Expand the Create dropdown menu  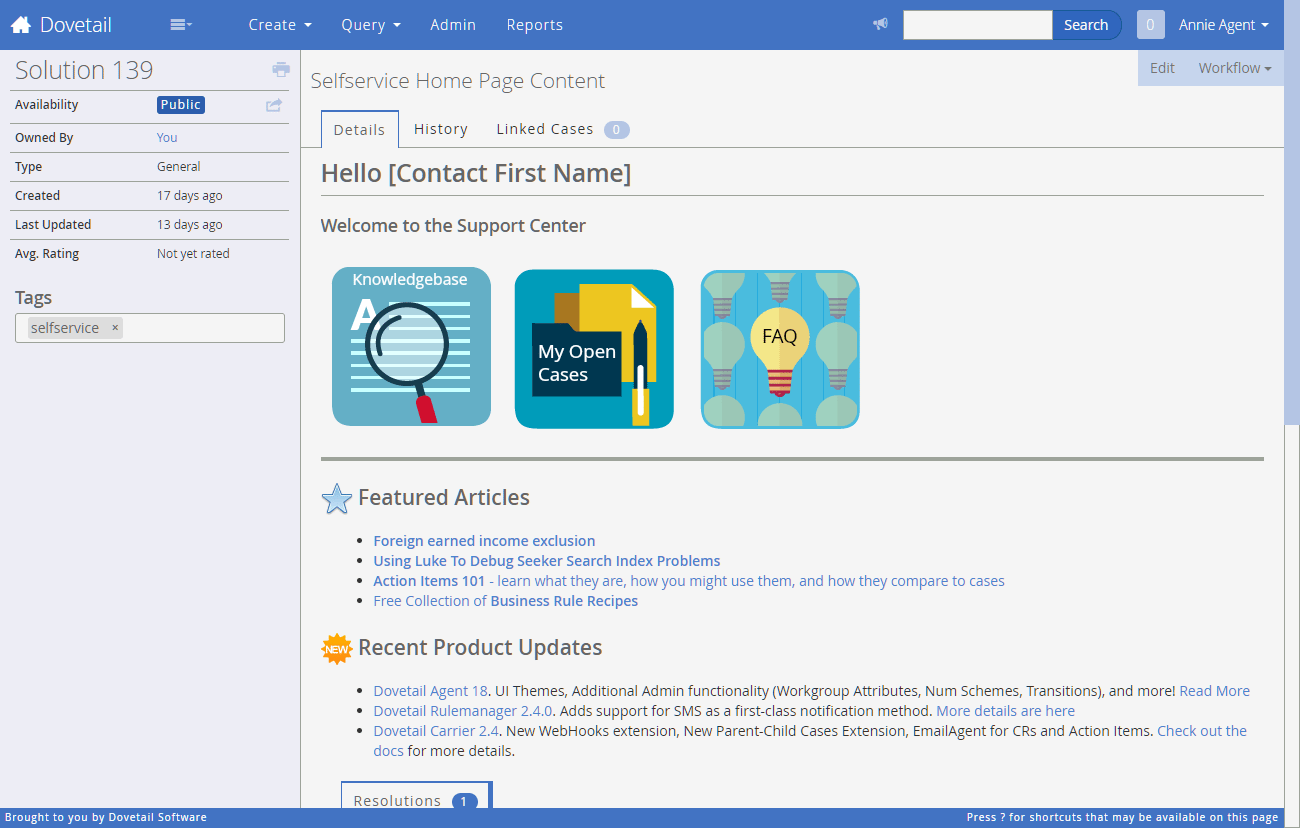click(x=280, y=25)
